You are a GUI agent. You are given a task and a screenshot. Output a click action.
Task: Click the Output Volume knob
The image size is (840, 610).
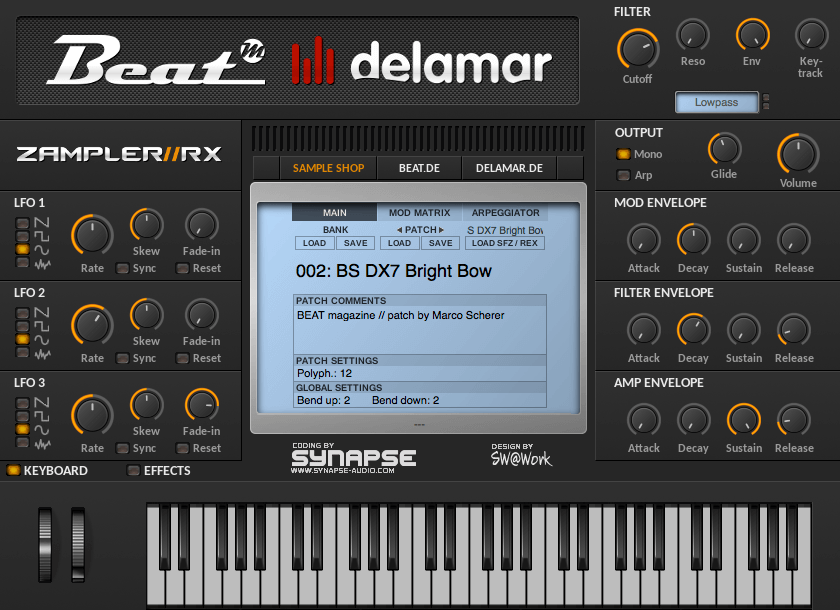tap(798, 154)
